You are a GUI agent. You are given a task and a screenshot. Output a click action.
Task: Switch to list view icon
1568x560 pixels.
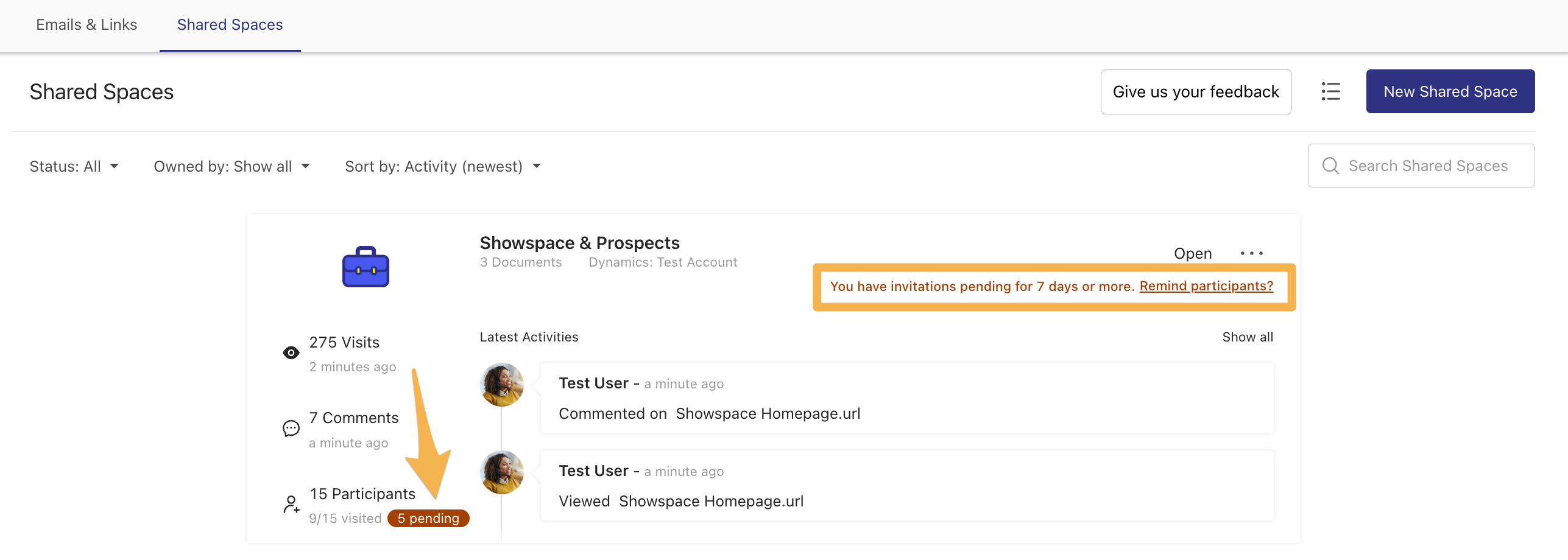[x=1330, y=92]
